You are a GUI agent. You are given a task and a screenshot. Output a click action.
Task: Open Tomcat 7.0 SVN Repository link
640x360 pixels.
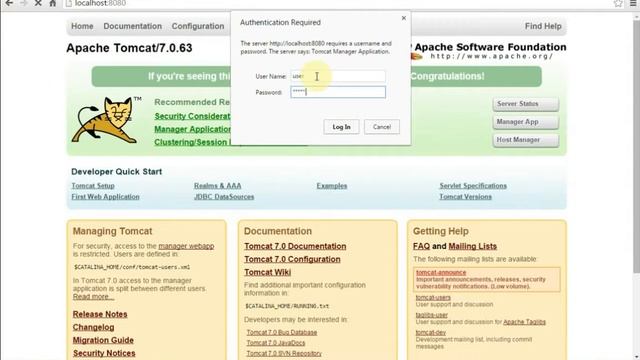tap(284, 353)
